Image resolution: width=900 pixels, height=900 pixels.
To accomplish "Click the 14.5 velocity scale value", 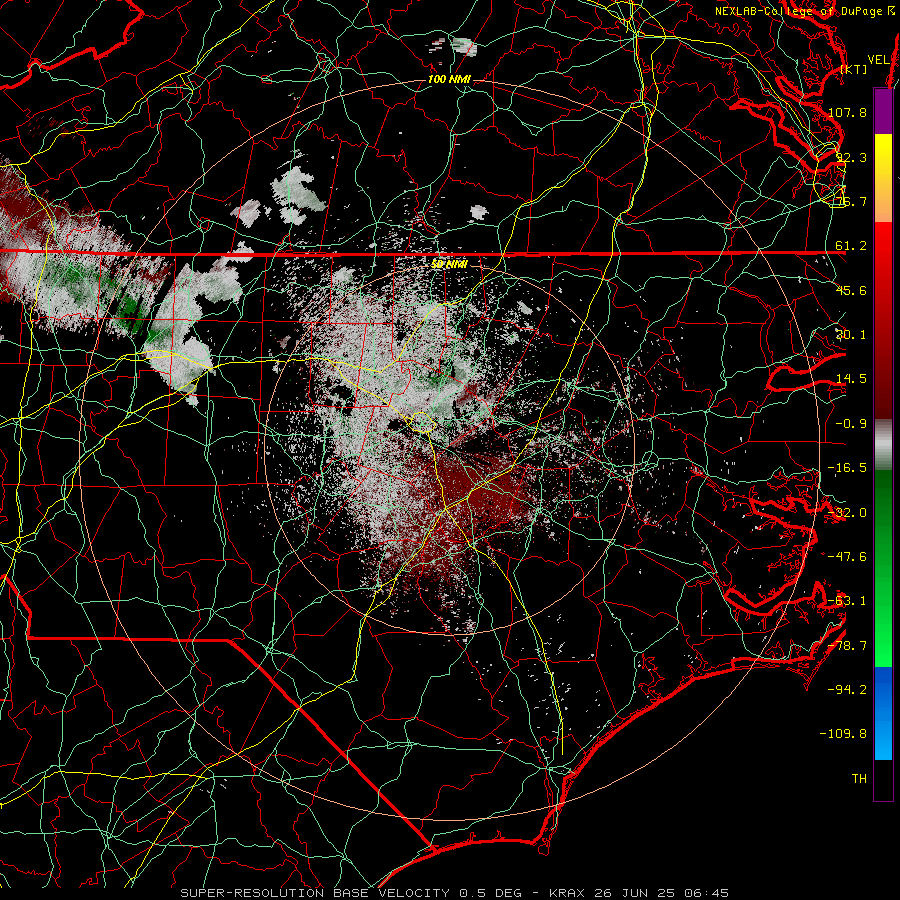I will tap(851, 379).
